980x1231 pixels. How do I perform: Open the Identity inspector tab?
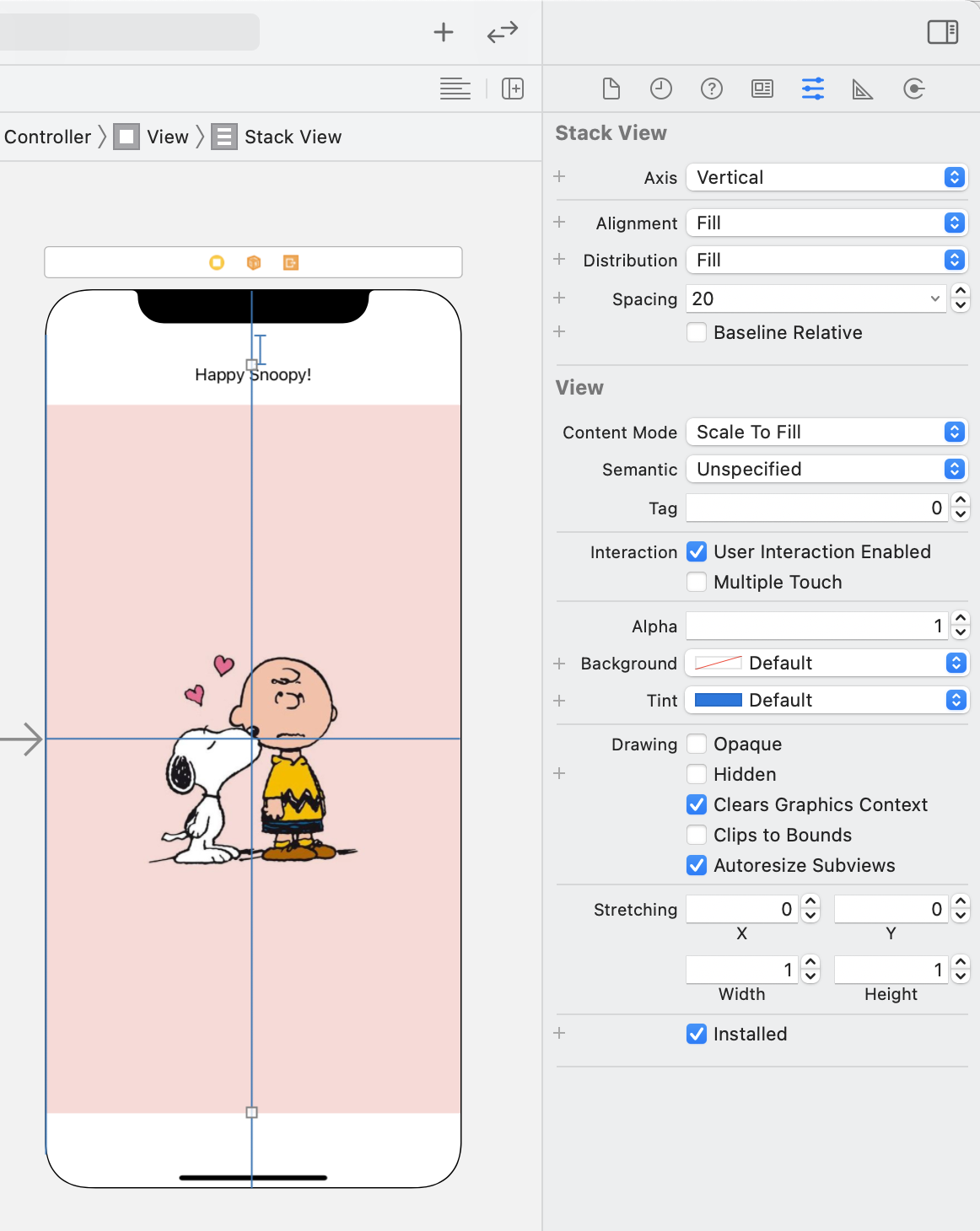762,89
